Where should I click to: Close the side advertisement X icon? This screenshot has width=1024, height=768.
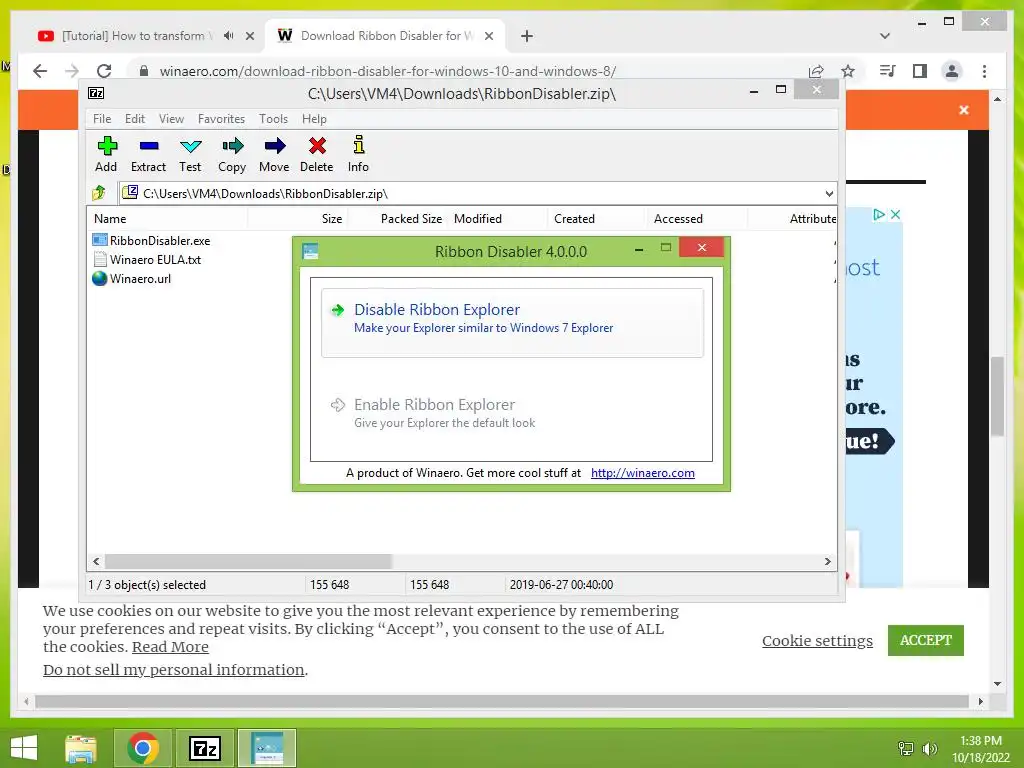tap(895, 214)
